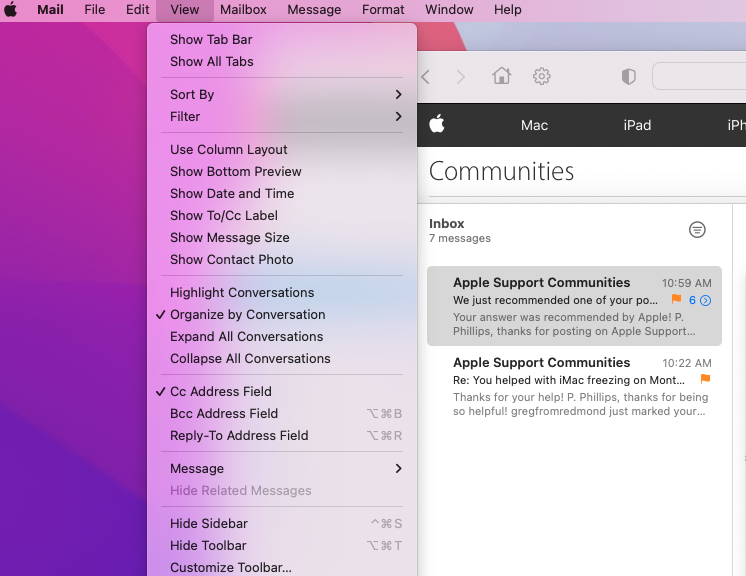Click the Apple logo in site navigation
The image size is (746, 576).
[x=437, y=124]
